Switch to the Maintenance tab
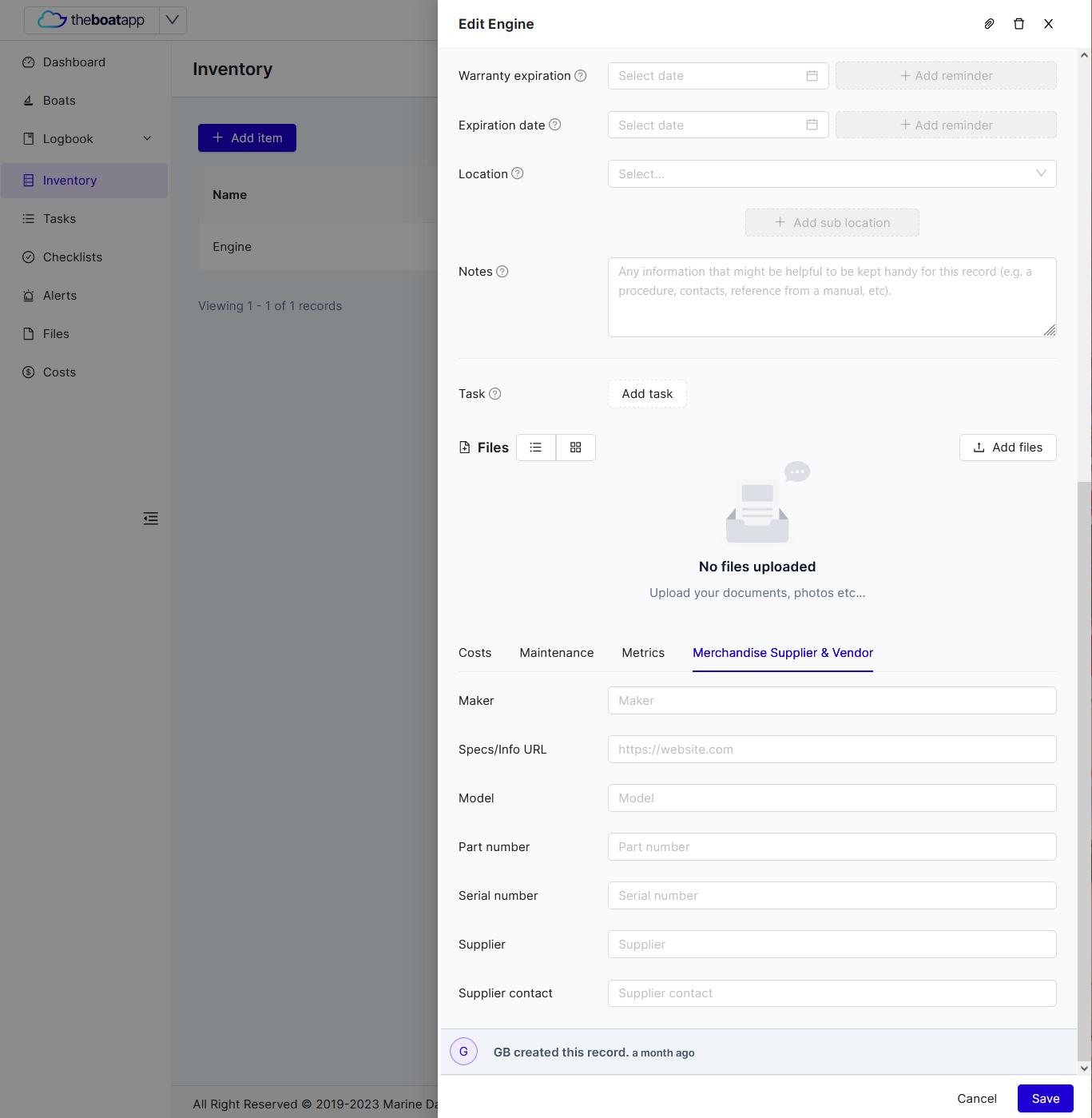Viewport: 1092px width, 1118px height. tap(557, 653)
